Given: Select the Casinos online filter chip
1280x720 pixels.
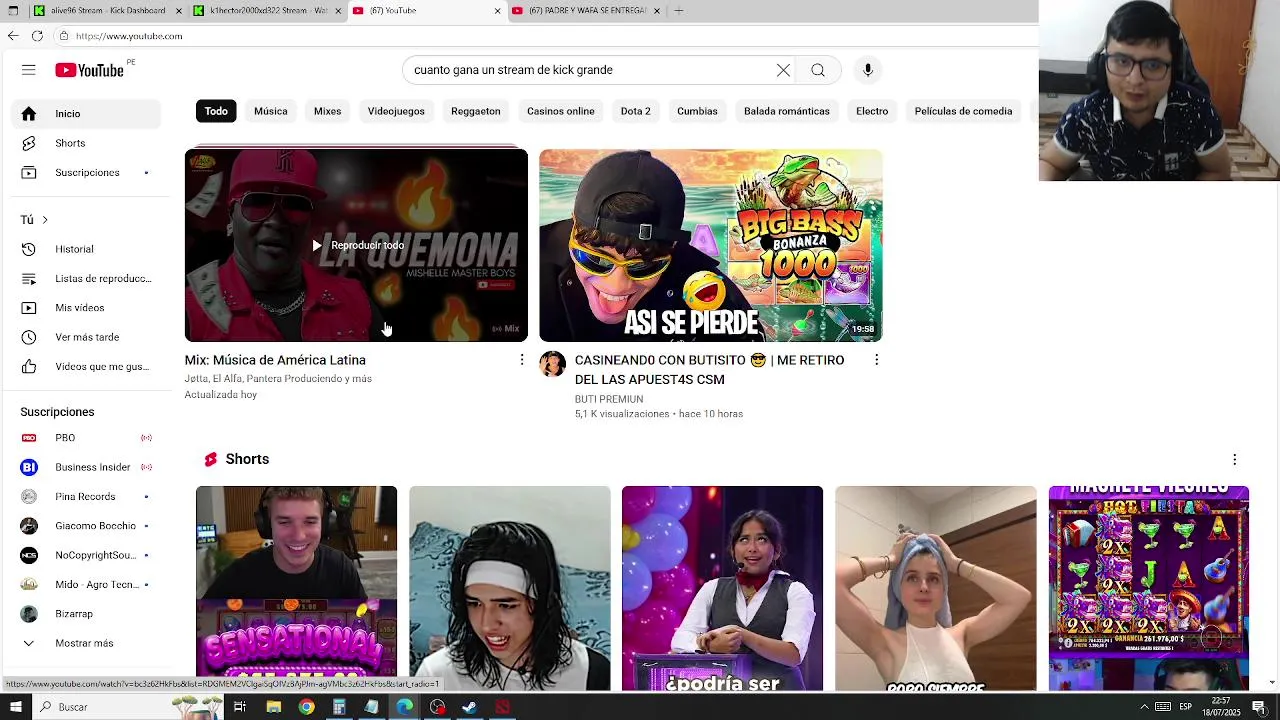Looking at the screenshot, I should pyautogui.click(x=560, y=111).
